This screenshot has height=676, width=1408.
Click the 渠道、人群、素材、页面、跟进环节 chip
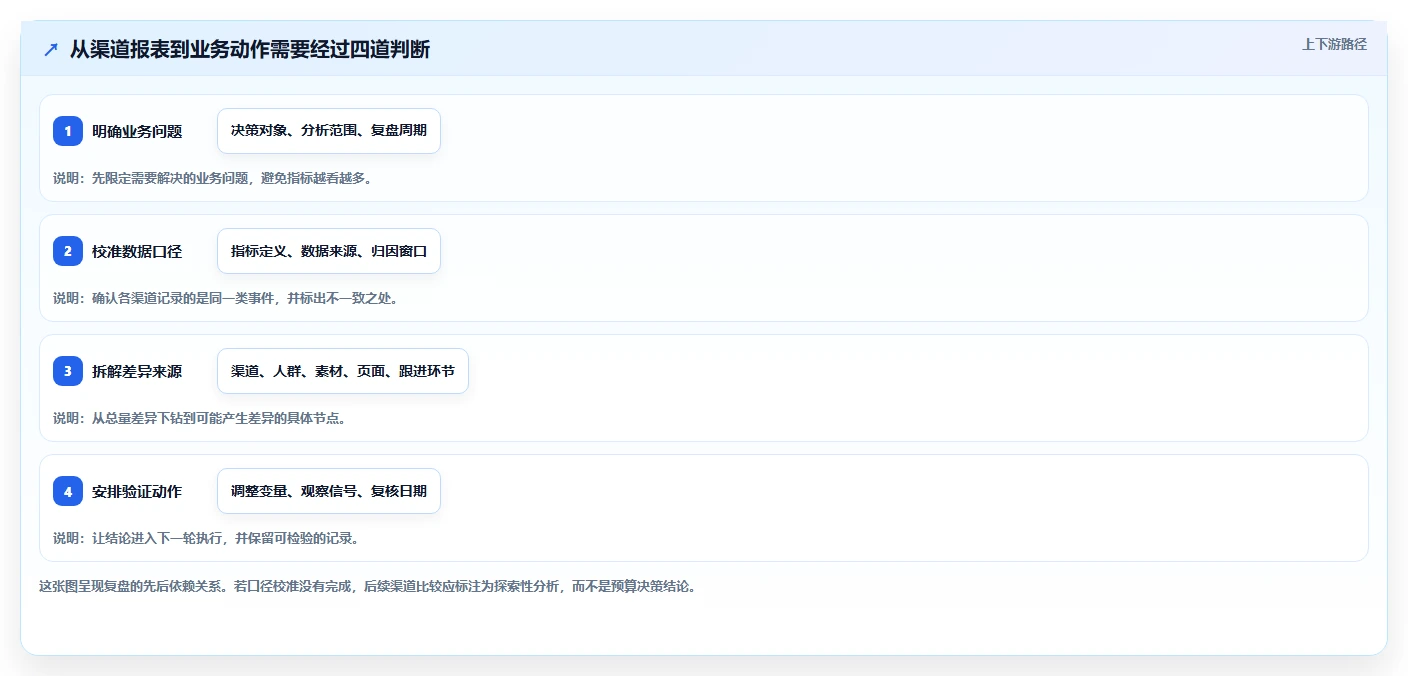(343, 371)
